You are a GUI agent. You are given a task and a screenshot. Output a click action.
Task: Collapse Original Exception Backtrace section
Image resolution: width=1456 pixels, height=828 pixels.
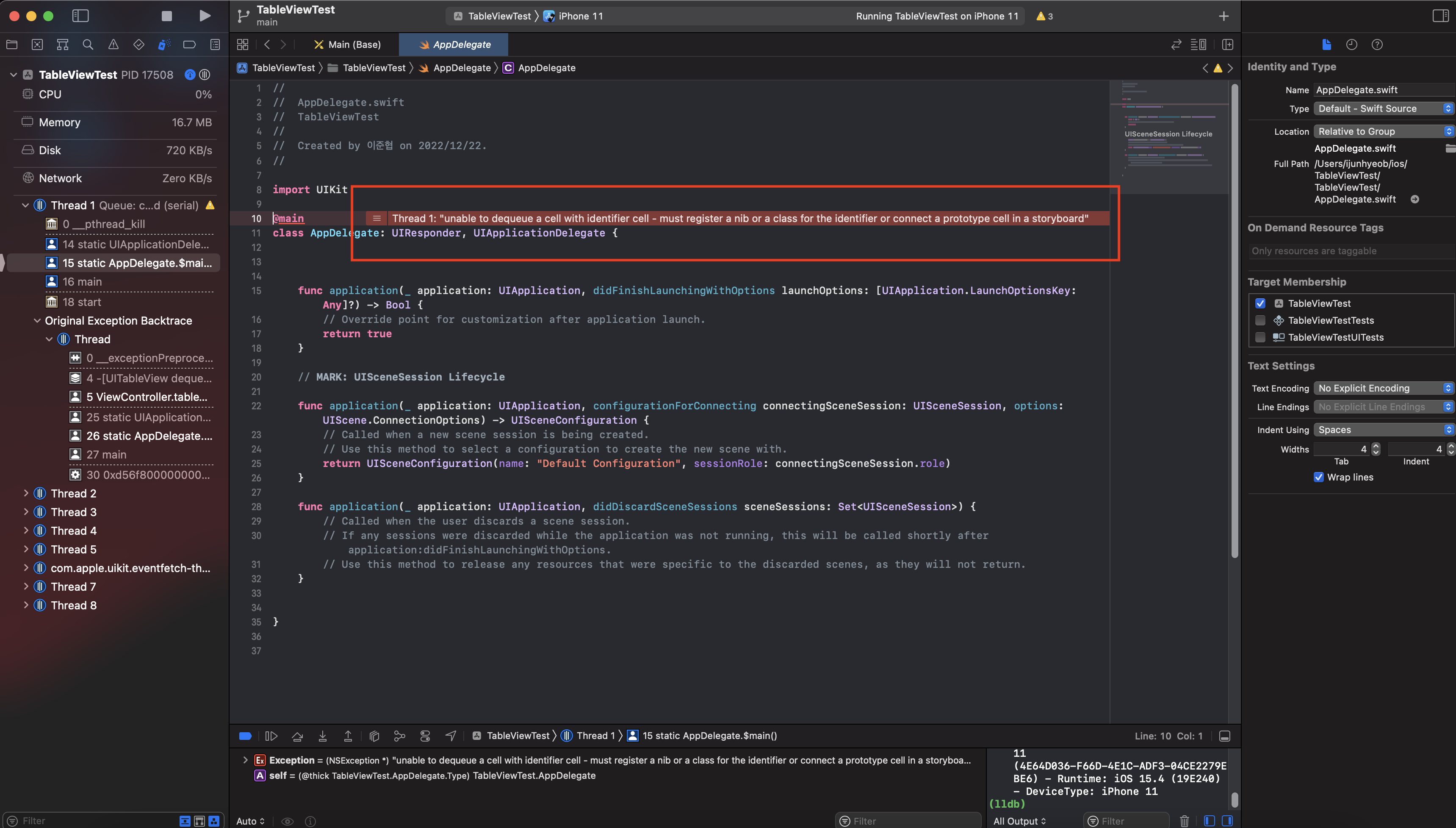(37, 320)
